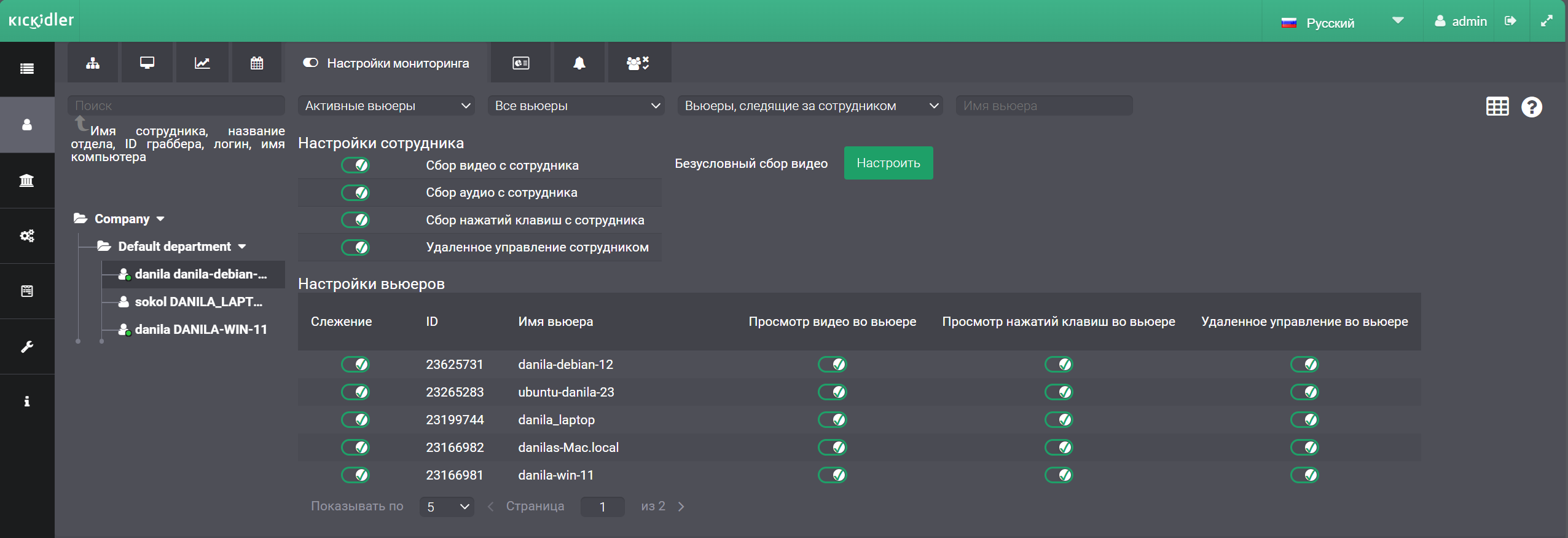Collapse the Company tree node
The height and width of the screenshot is (538, 1568).
tap(160, 219)
